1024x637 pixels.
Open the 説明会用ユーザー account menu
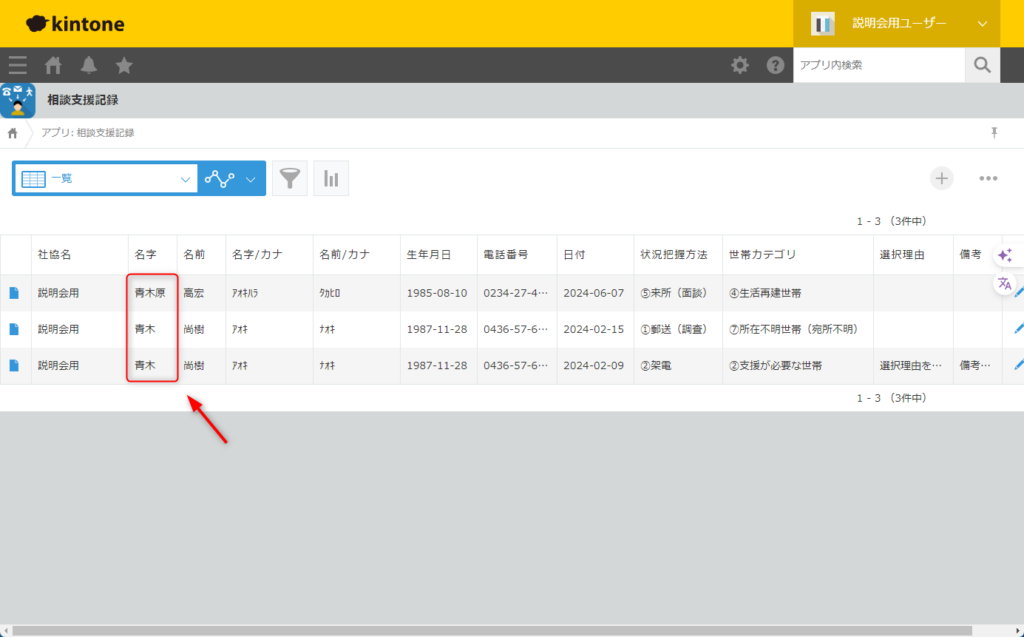click(898, 23)
